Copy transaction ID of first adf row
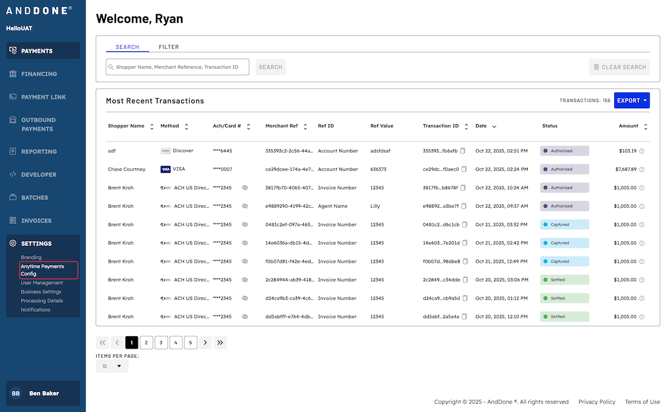 click(x=463, y=151)
